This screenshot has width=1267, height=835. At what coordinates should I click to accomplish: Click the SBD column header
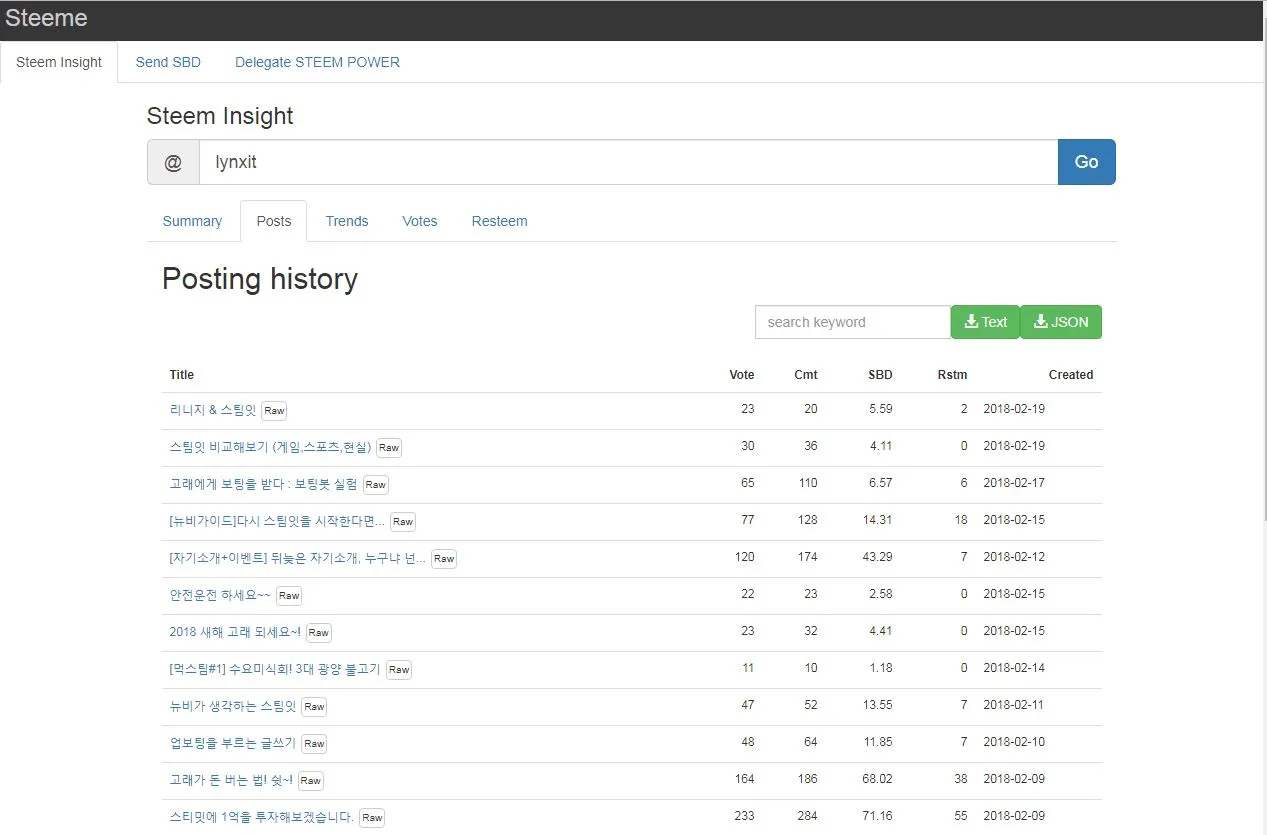(x=880, y=375)
